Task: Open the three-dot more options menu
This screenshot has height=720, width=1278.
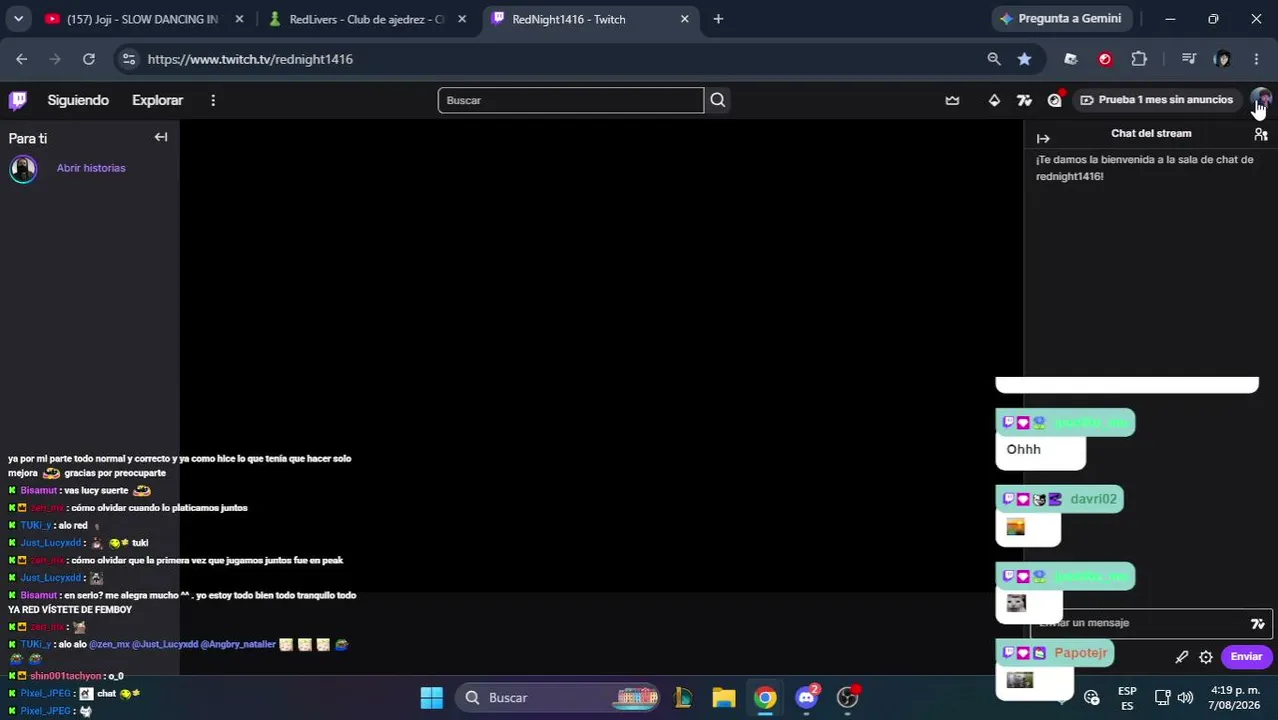Action: pyautogui.click(x=213, y=100)
